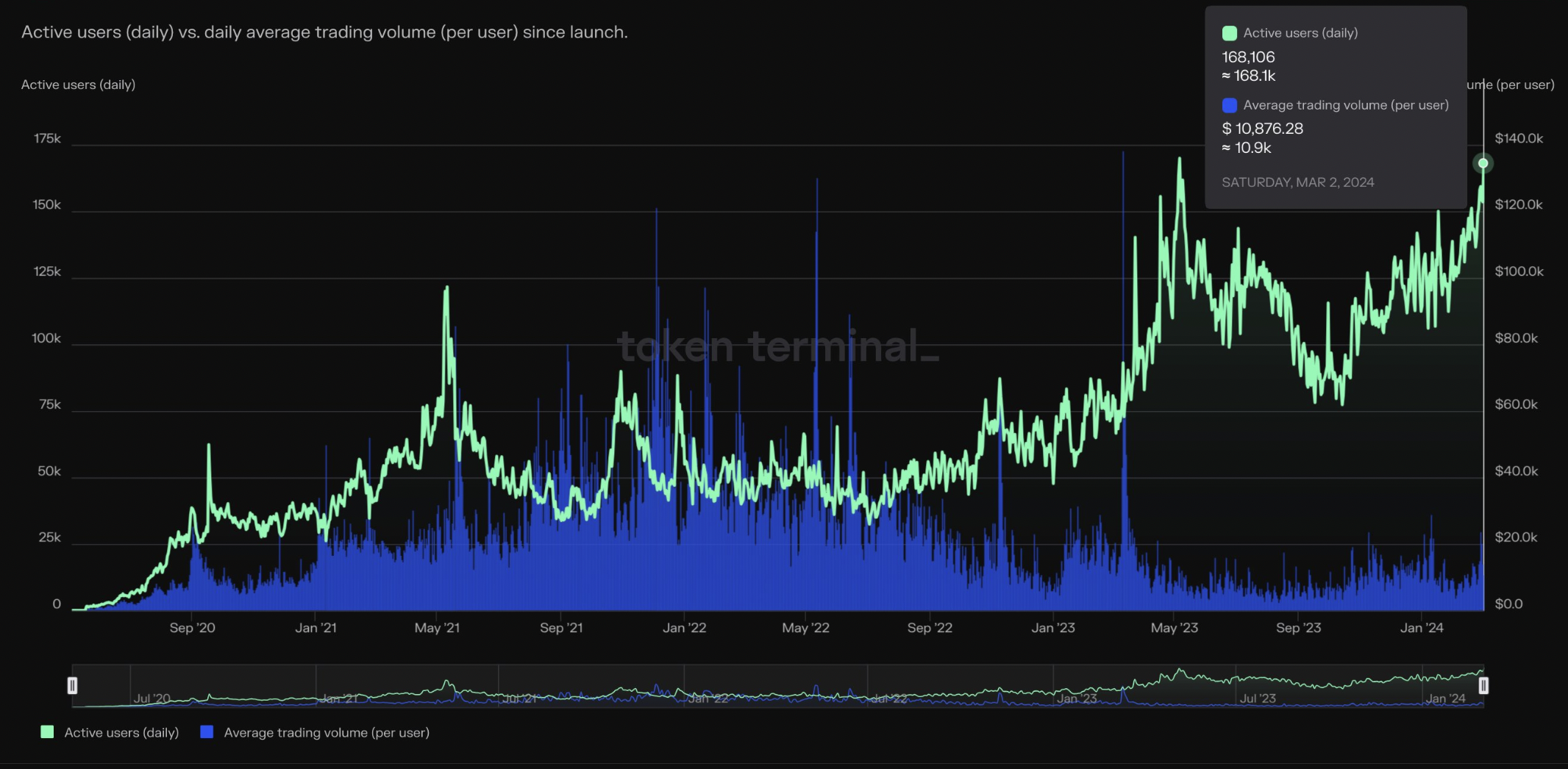
Task: Click the blue swatch inside the tooltip
Action: (1229, 105)
